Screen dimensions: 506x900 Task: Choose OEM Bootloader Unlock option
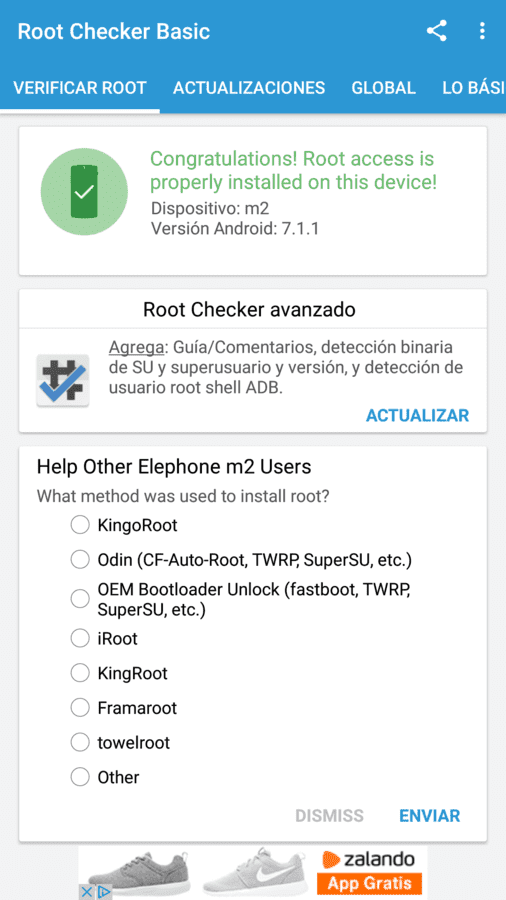tap(80, 599)
